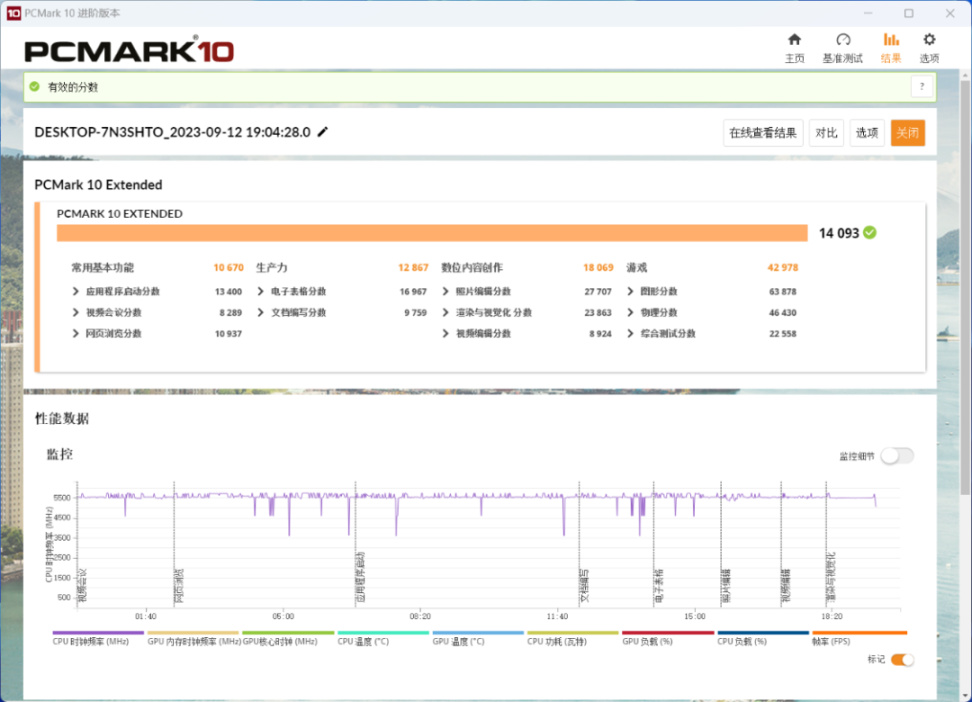Click the 05:00 time axis label
Image resolution: width=972 pixels, height=702 pixels.
tap(283, 616)
